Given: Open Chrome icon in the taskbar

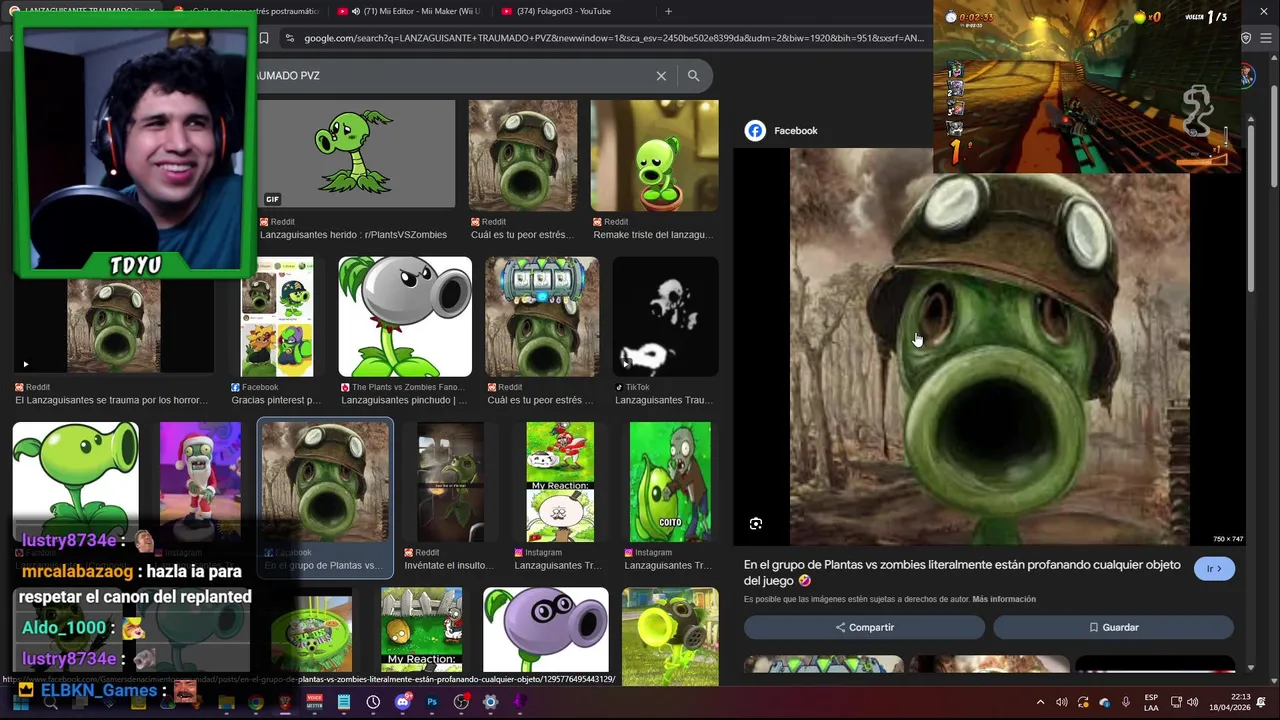Looking at the screenshot, I should [256, 702].
